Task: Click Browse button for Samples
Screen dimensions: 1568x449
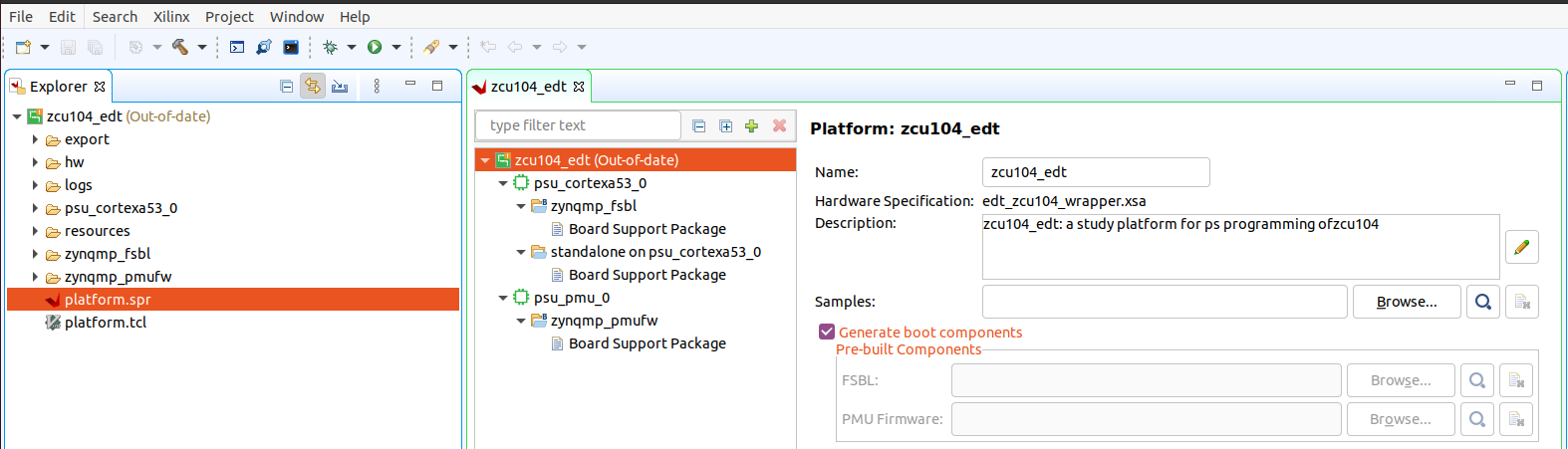Action: click(x=1407, y=302)
